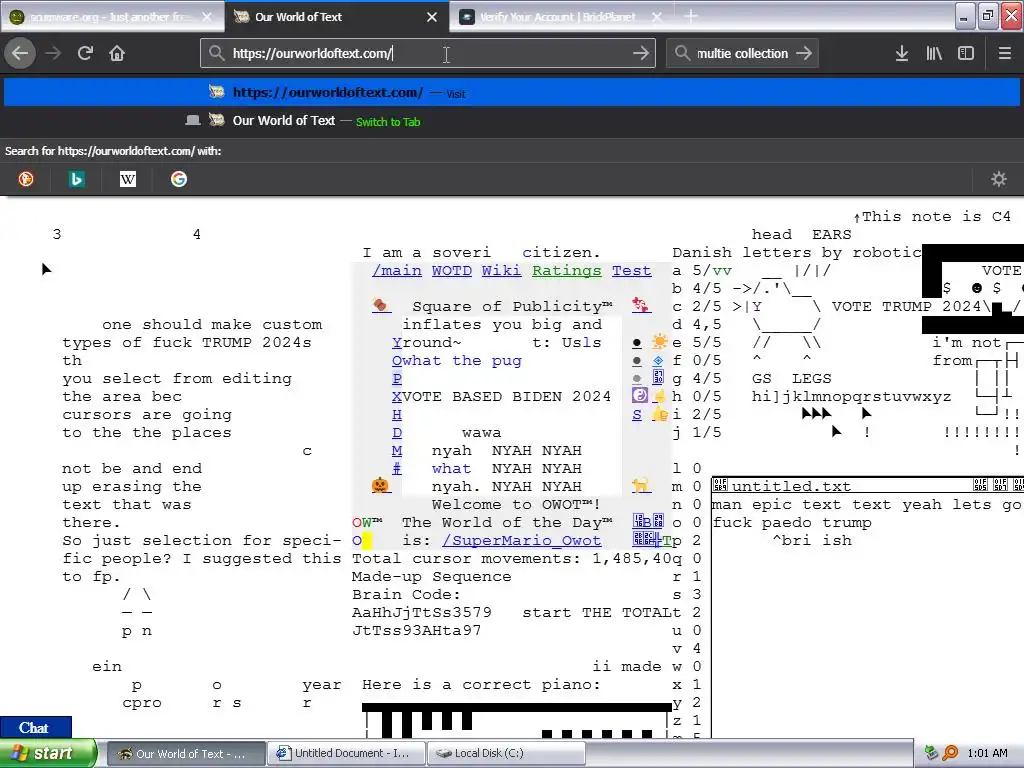
Task: Click the '#' link
Action: click(397, 468)
